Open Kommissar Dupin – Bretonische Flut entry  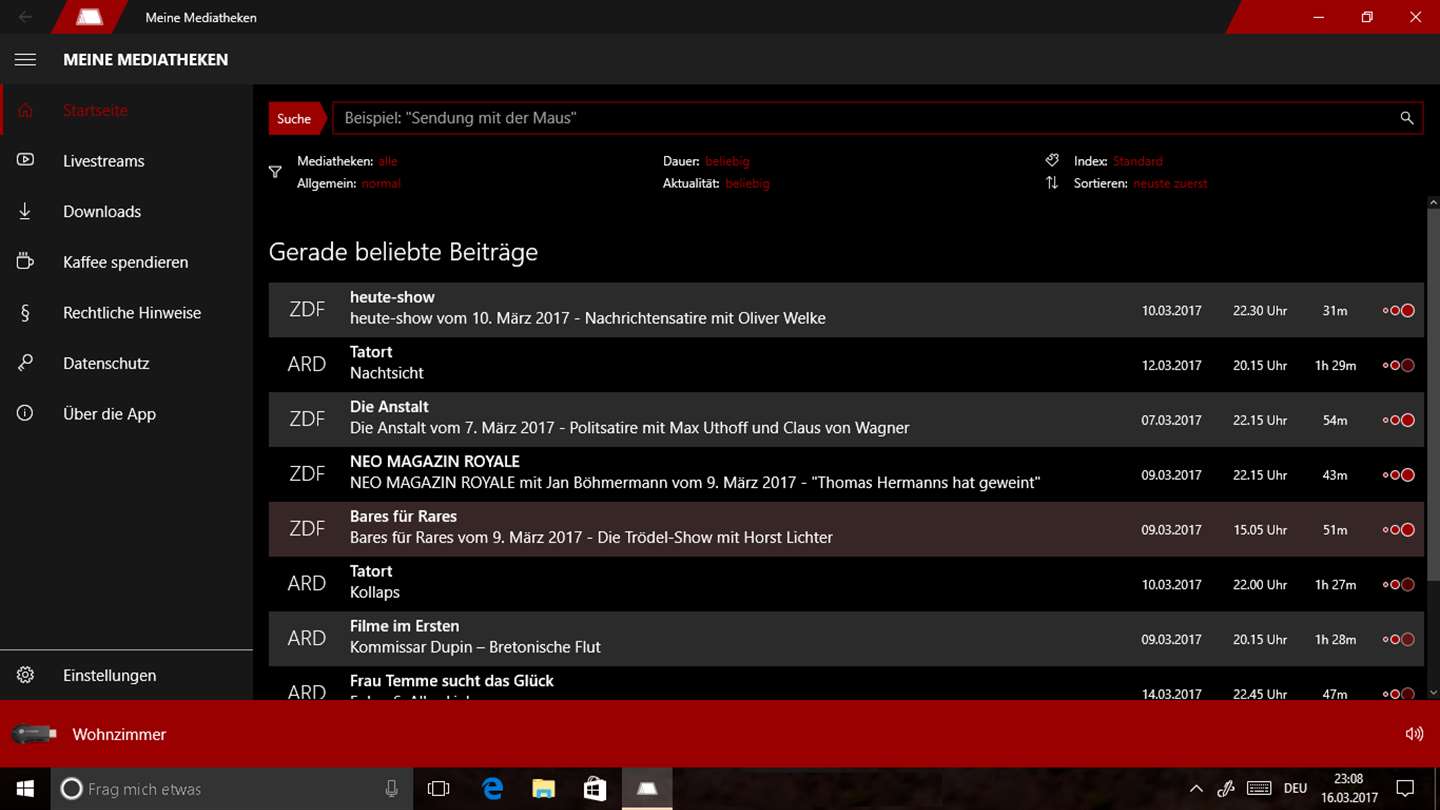(x=845, y=639)
